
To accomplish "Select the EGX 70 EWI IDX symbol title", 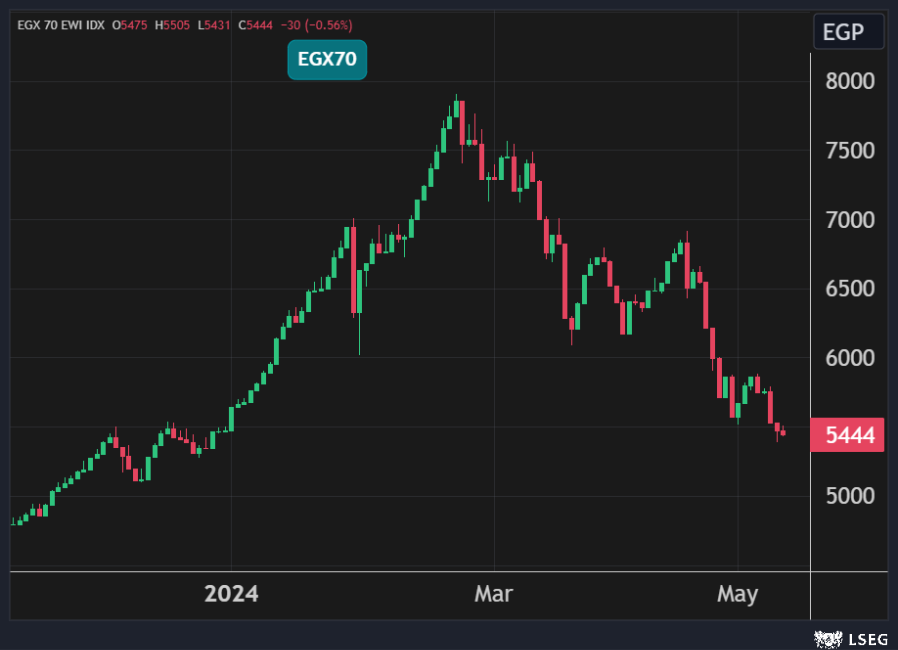I will pyautogui.click(x=59, y=24).
